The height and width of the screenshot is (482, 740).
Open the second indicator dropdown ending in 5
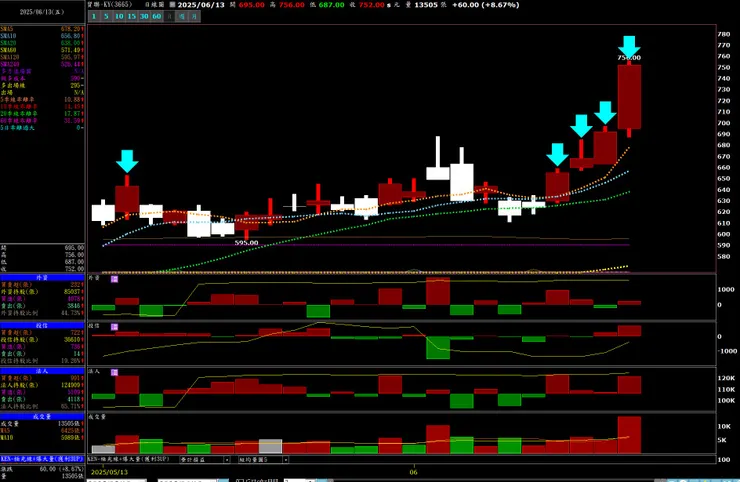click(263, 459)
